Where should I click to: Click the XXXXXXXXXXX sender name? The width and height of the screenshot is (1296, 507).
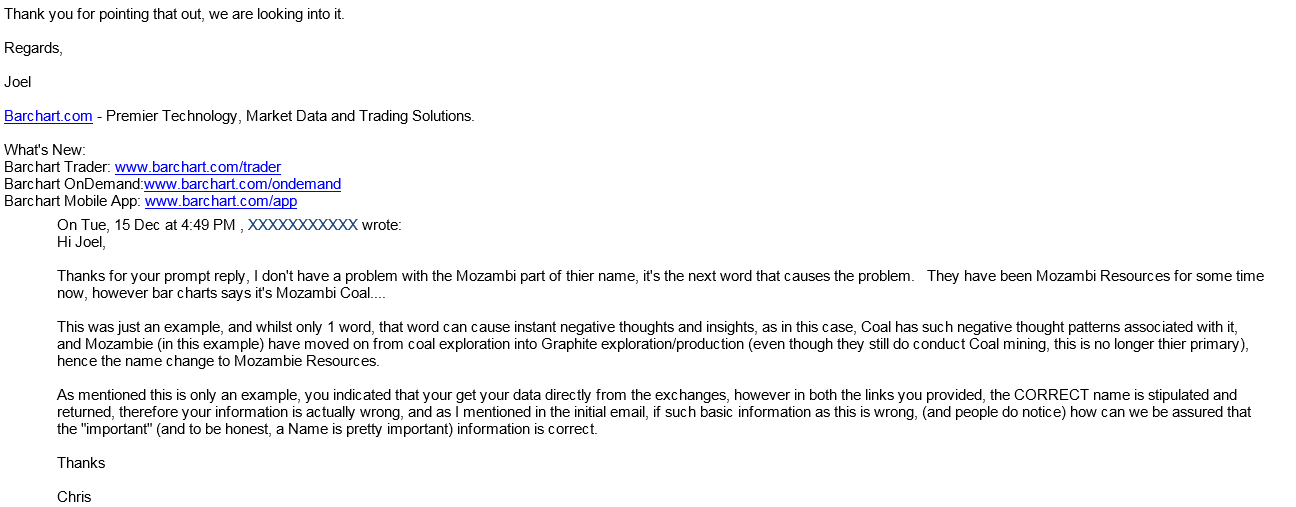pyautogui.click(x=303, y=225)
